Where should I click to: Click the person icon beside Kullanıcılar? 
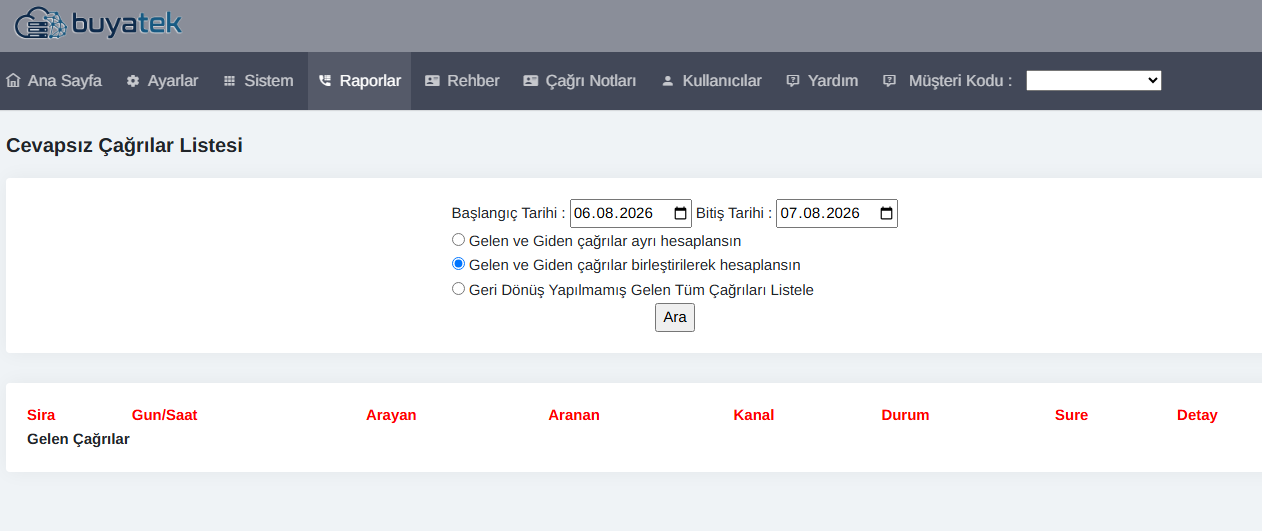668,81
